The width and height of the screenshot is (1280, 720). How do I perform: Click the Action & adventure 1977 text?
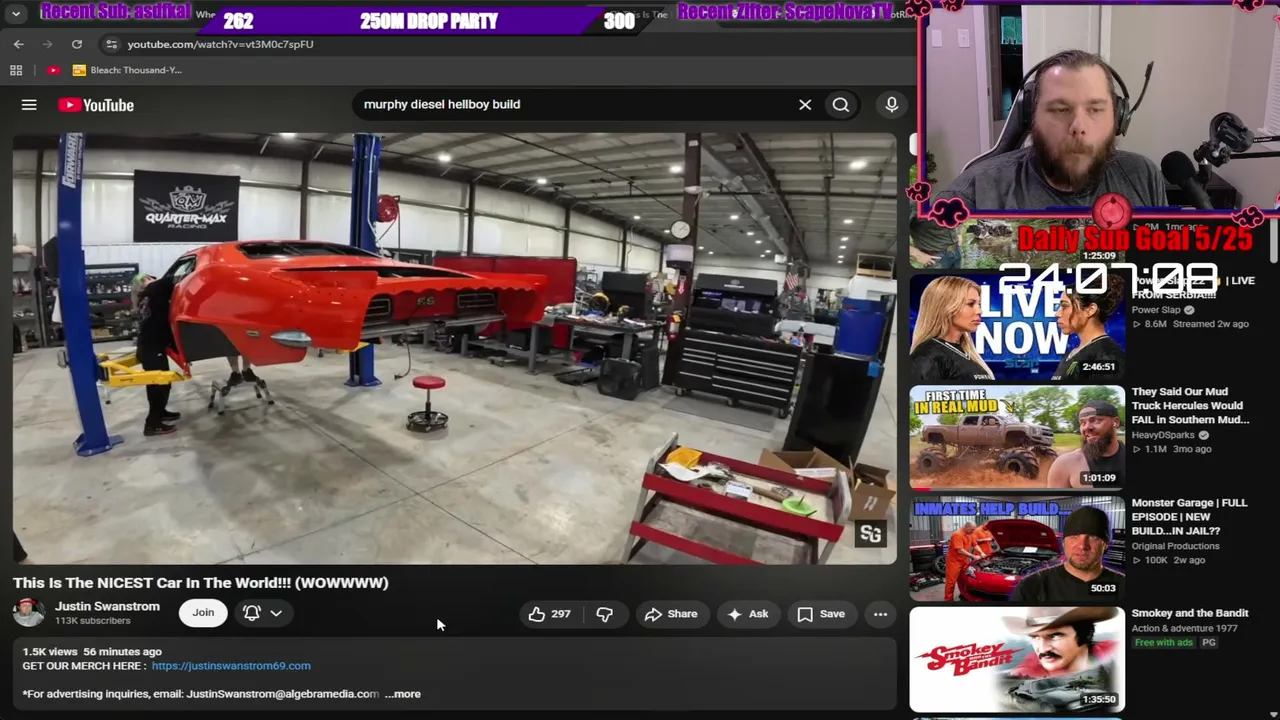(1186, 628)
